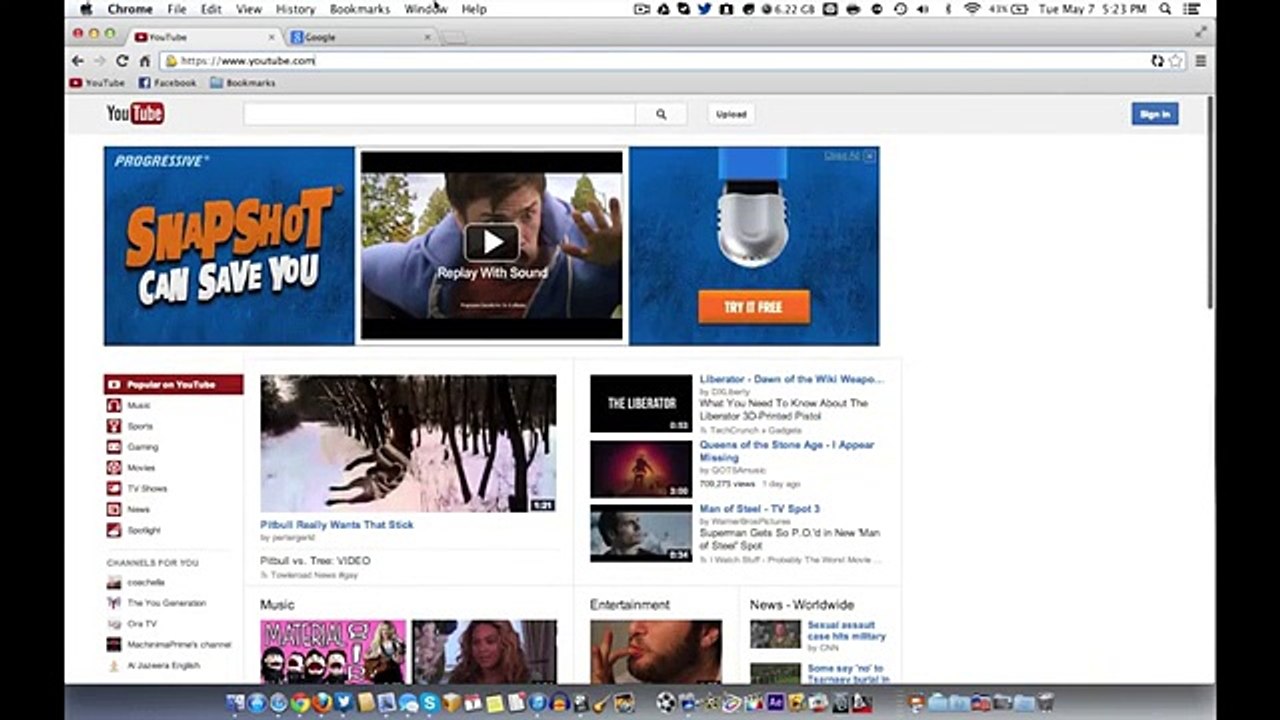
Task: Open News category in YouTube sidebar
Action: (x=138, y=510)
